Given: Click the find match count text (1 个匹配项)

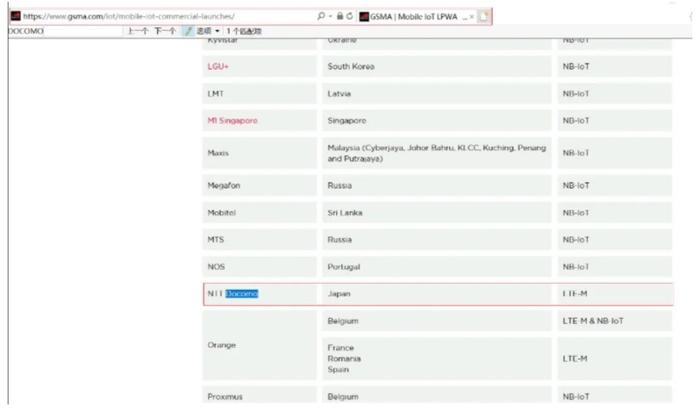Looking at the screenshot, I should (244, 31).
